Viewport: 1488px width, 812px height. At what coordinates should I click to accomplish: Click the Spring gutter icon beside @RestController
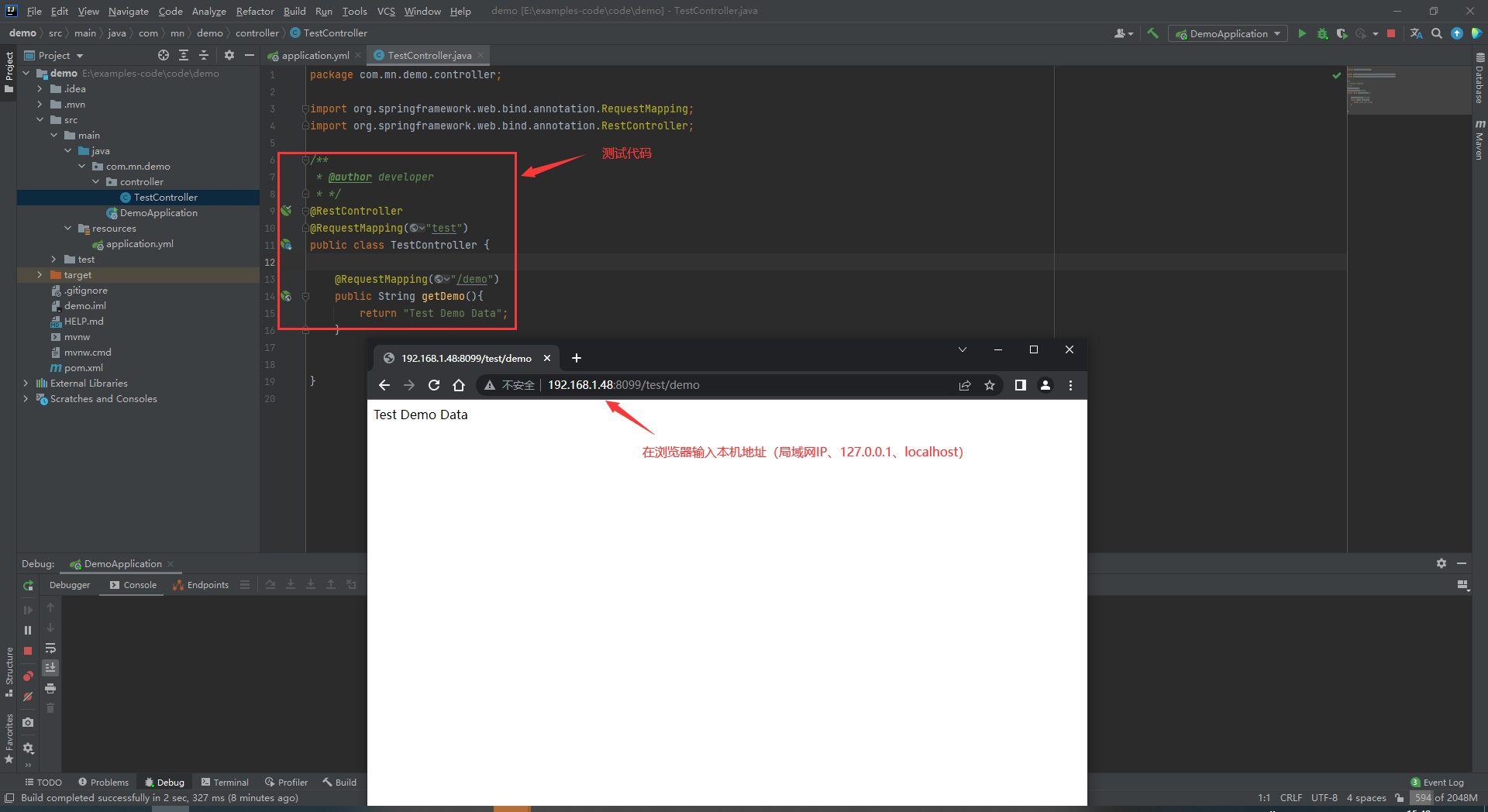286,211
